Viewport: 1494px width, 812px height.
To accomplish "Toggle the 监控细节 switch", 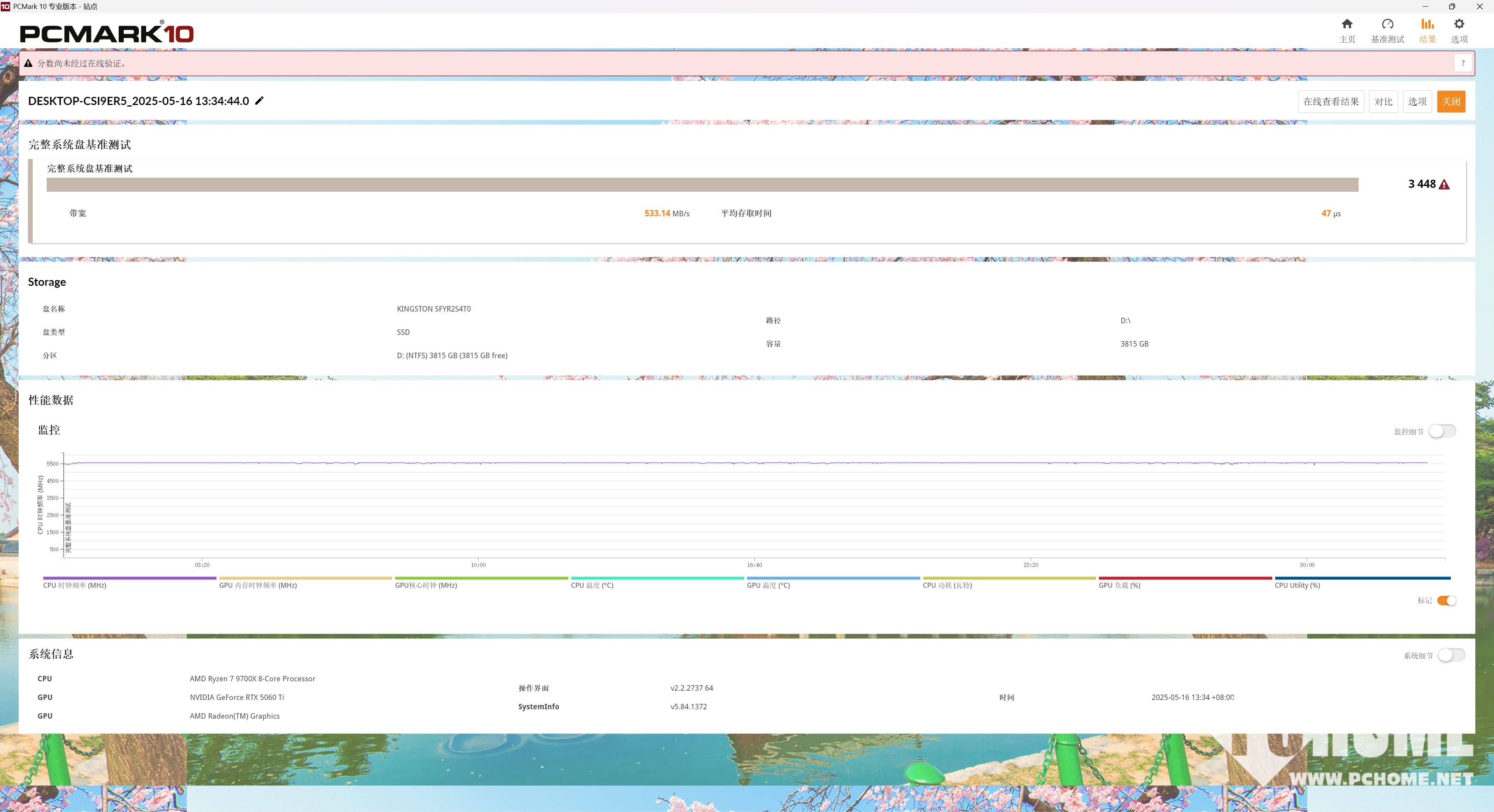I will click(1442, 431).
